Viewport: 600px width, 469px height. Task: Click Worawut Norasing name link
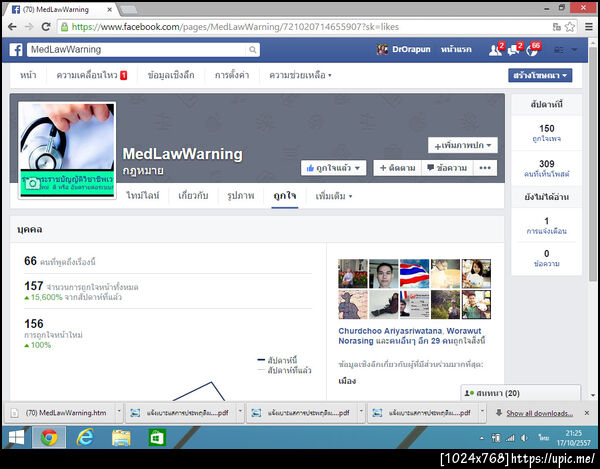(x=410, y=335)
